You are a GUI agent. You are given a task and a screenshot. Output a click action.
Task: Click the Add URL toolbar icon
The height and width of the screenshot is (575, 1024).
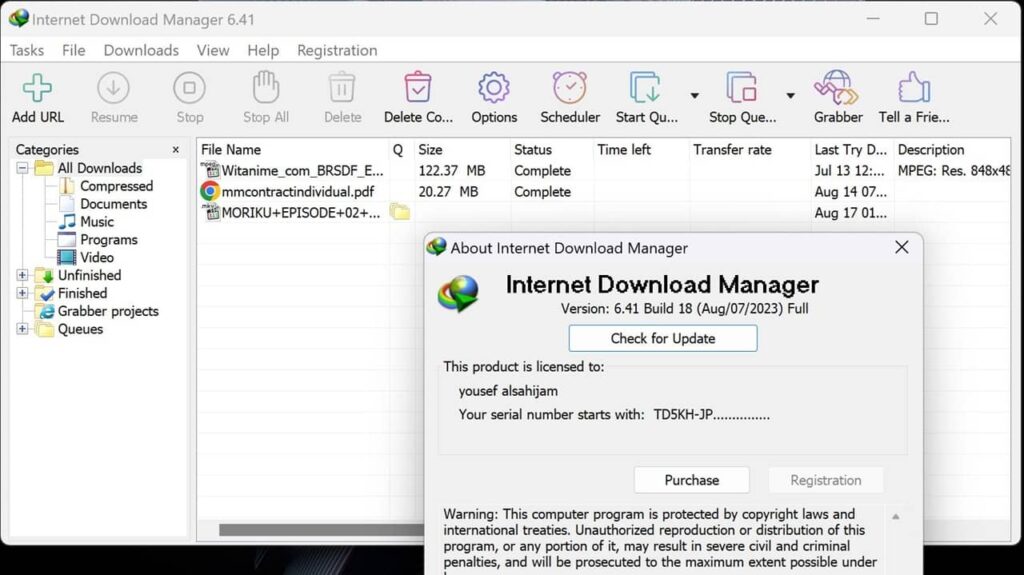37,88
